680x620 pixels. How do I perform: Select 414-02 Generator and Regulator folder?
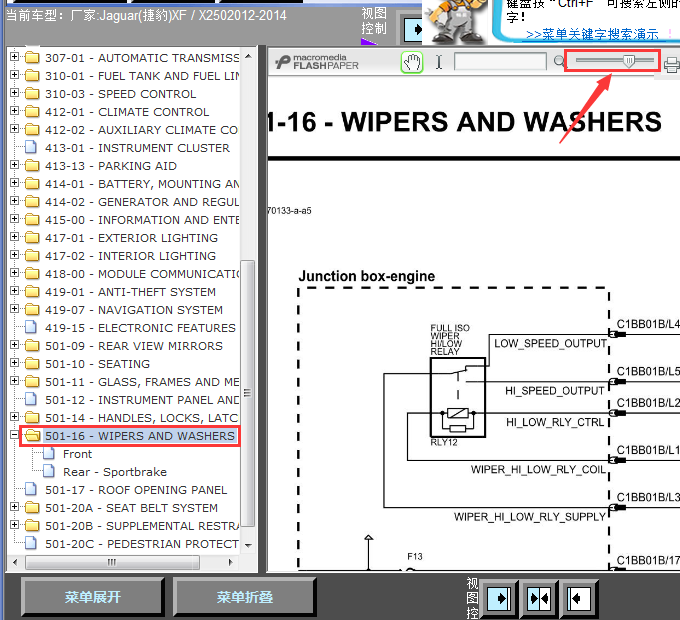(142, 202)
